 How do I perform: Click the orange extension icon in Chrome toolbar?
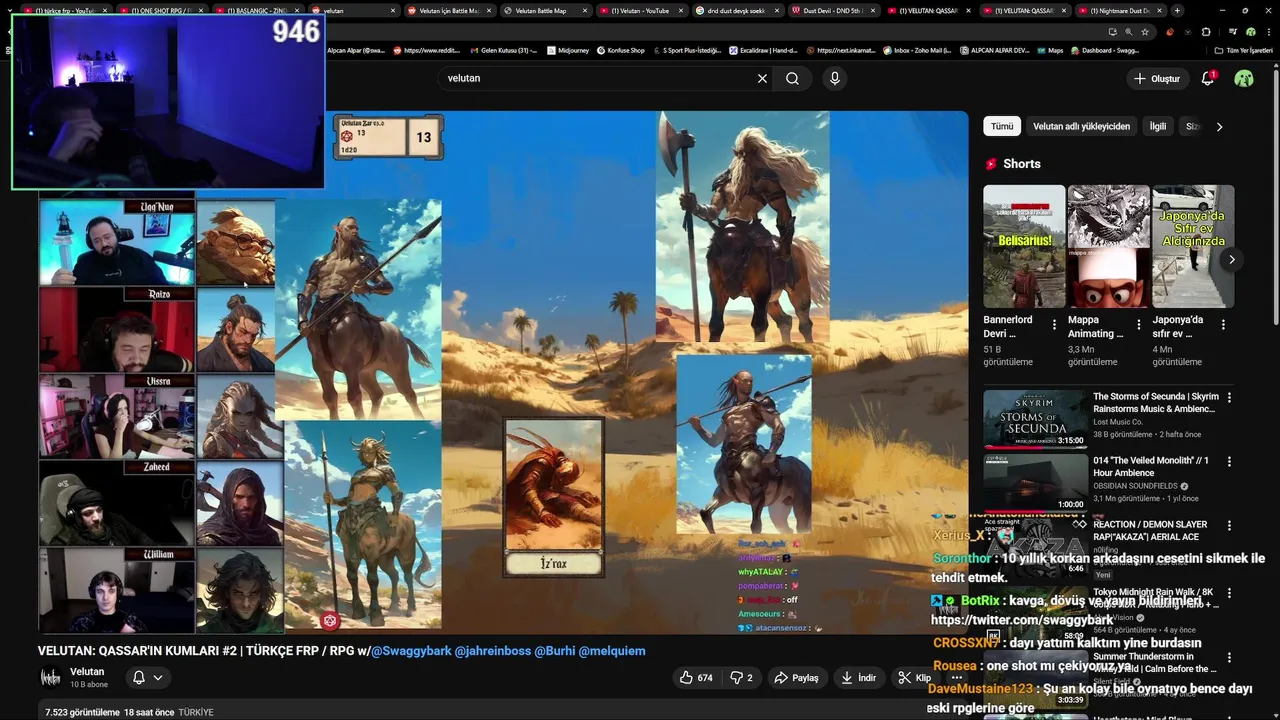tap(1170, 32)
